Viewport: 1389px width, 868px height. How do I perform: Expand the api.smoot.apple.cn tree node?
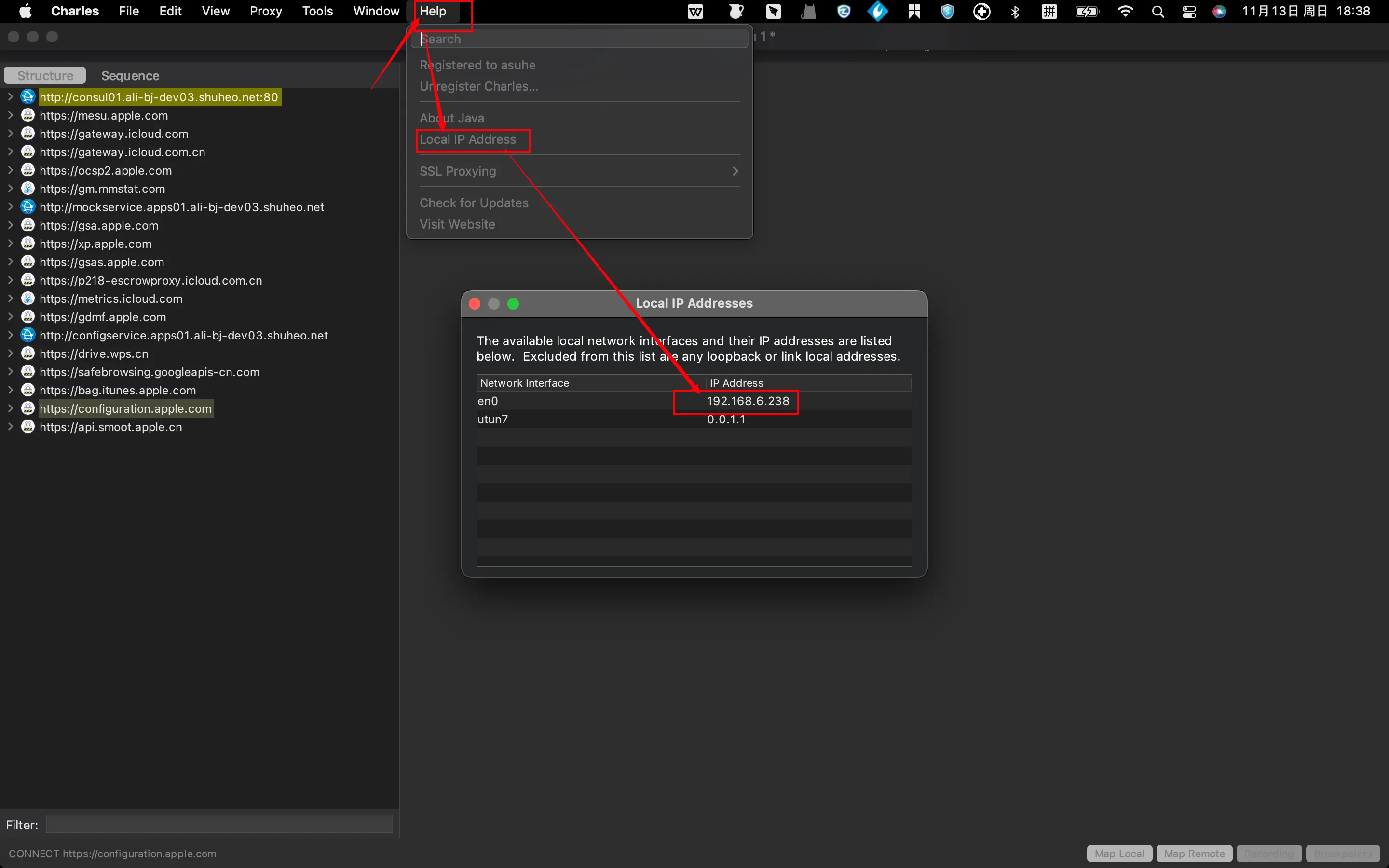pos(10,427)
